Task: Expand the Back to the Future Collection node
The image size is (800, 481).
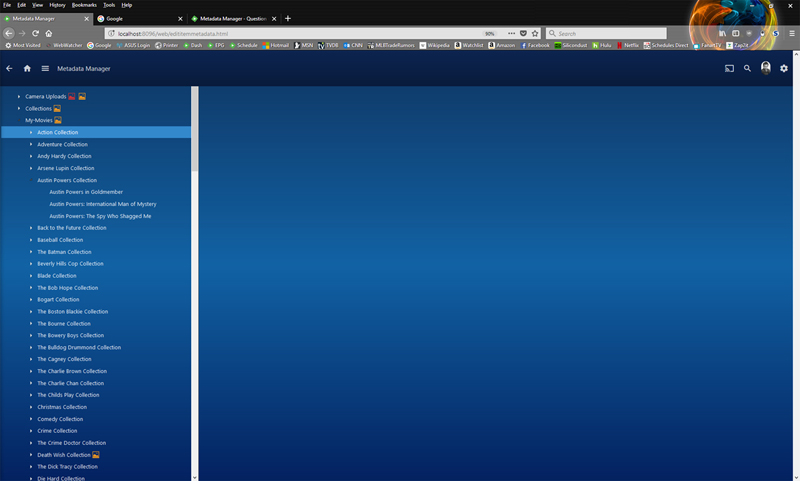Action: coord(31,228)
